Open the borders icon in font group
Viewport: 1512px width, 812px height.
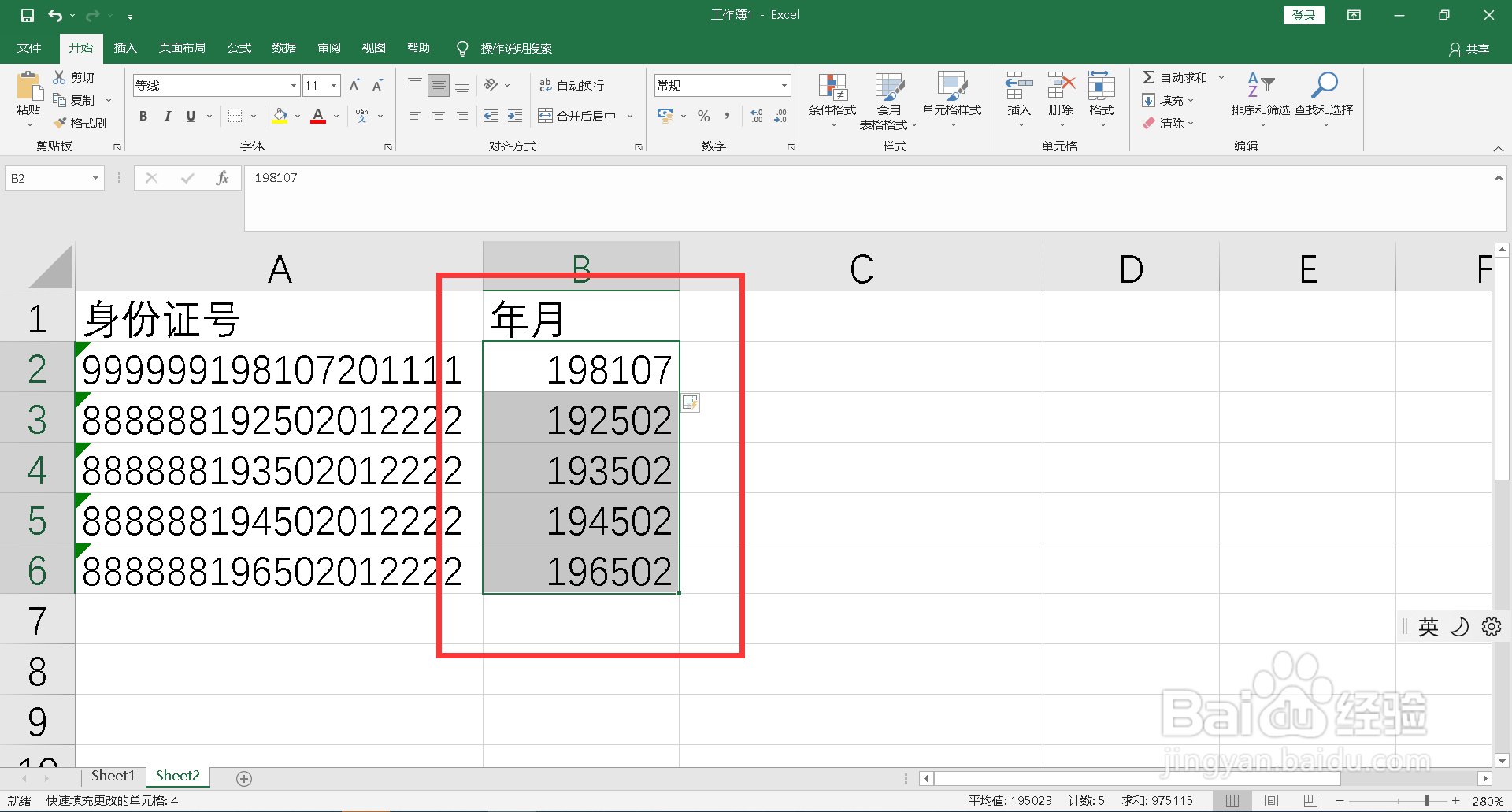(235, 116)
